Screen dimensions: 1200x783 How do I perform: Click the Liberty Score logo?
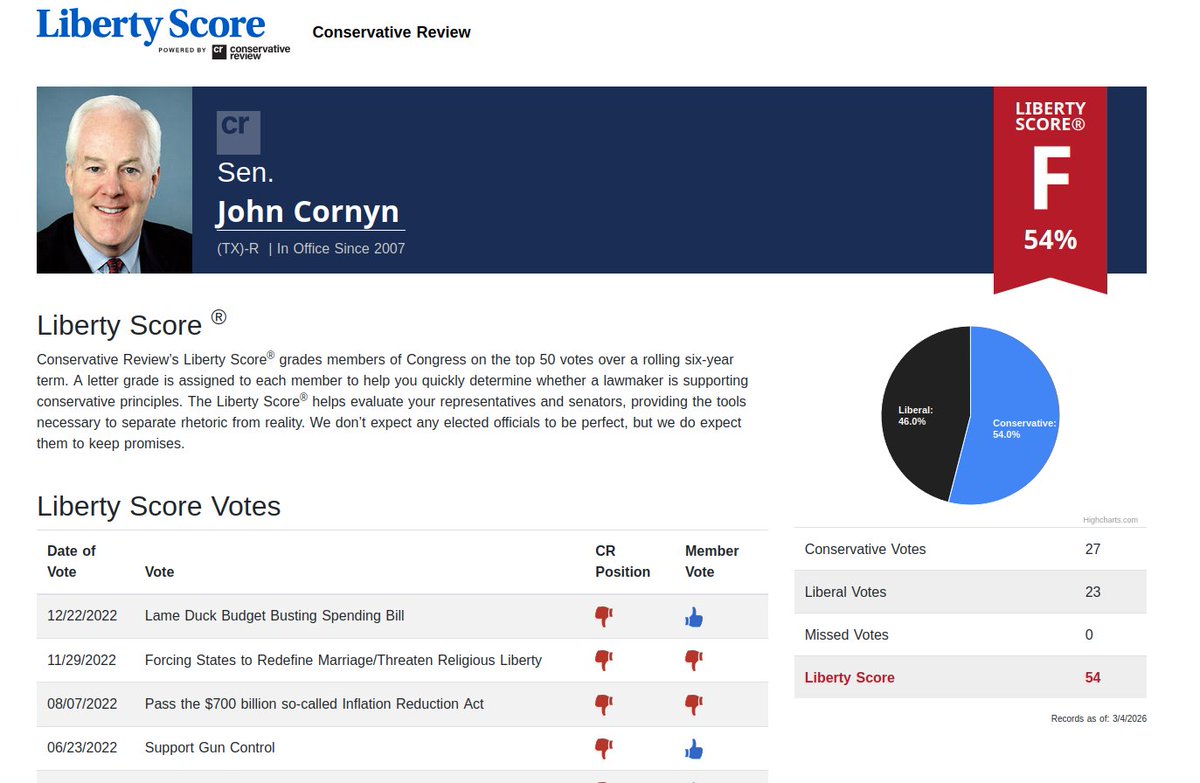[x=151, y=25]
